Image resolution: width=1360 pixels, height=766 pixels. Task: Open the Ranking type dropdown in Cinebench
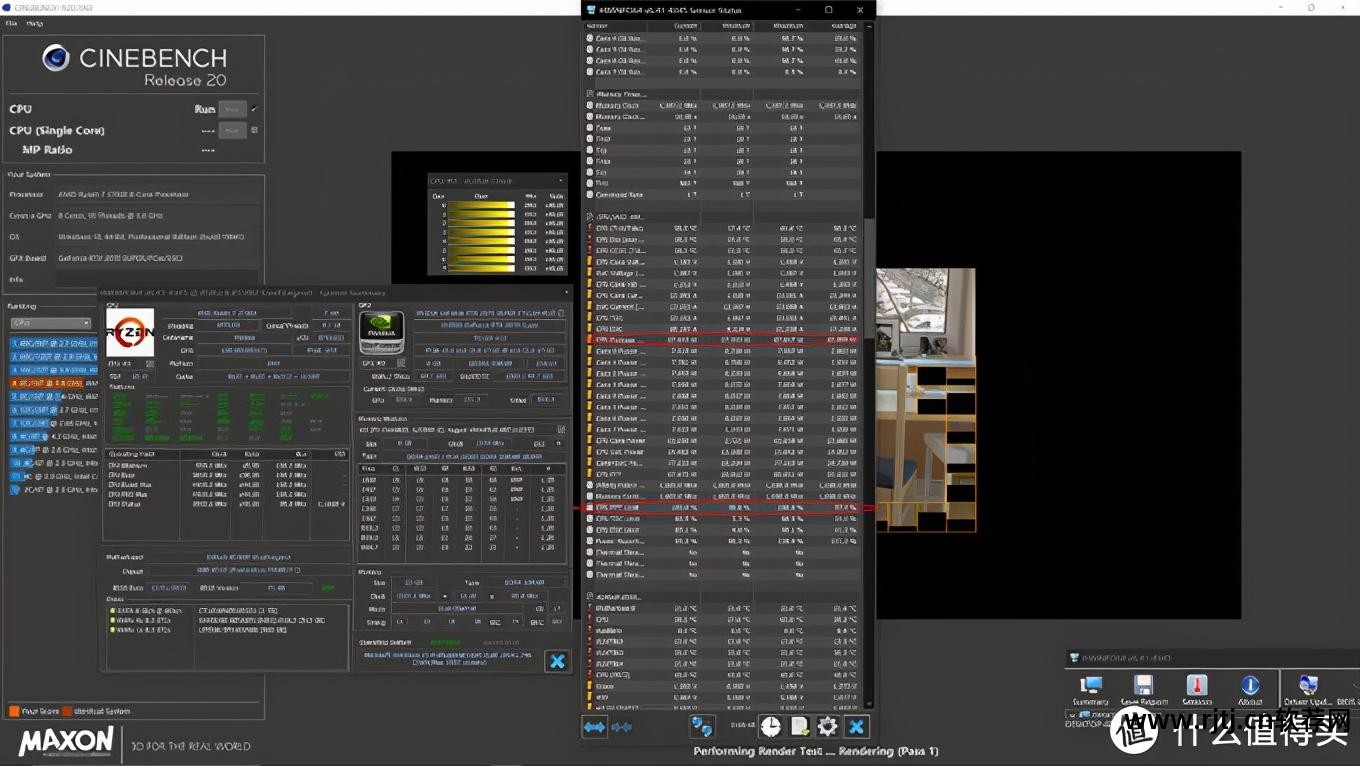tap(50, 323)
